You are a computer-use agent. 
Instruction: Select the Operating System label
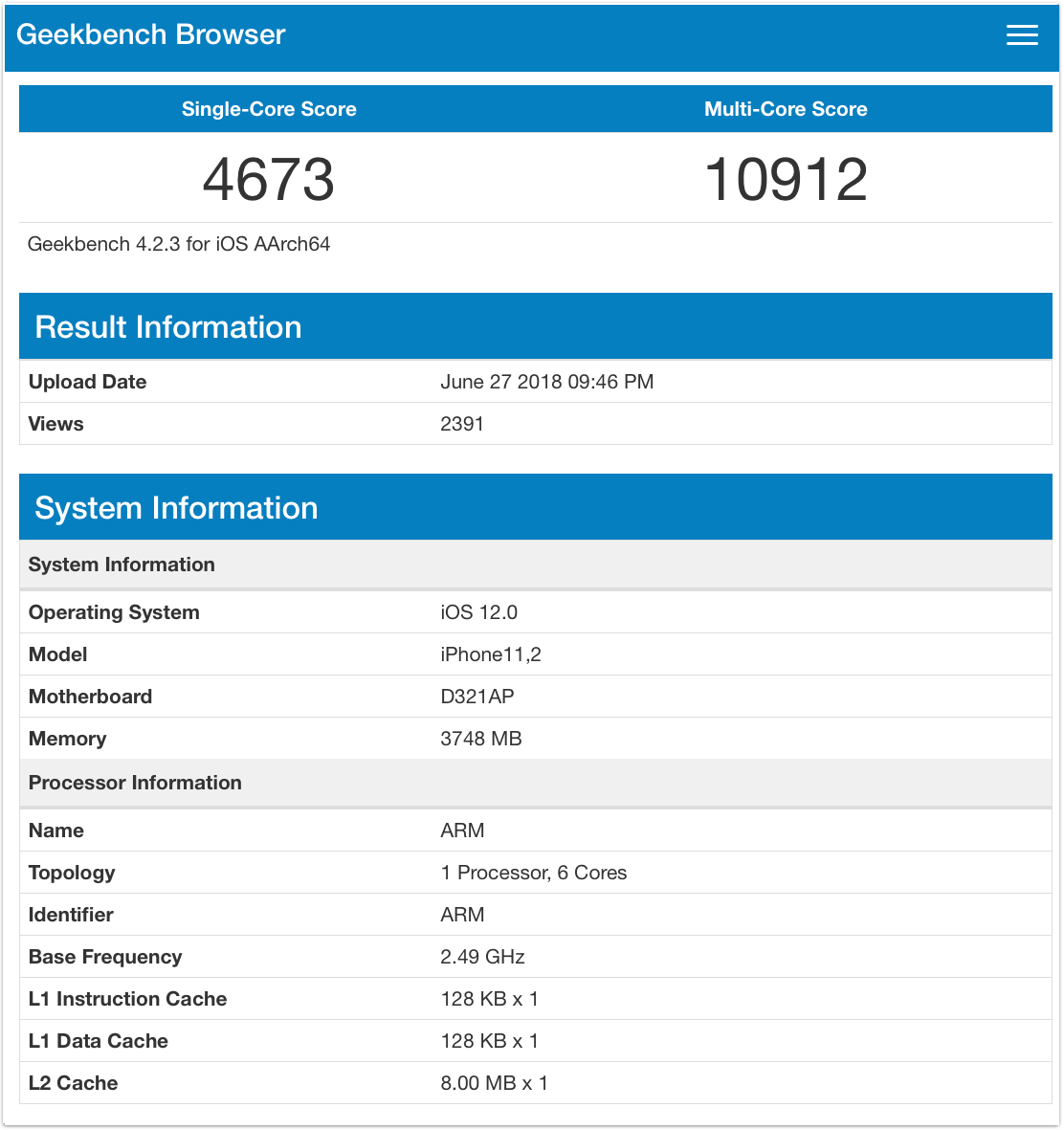pos(114,612)
